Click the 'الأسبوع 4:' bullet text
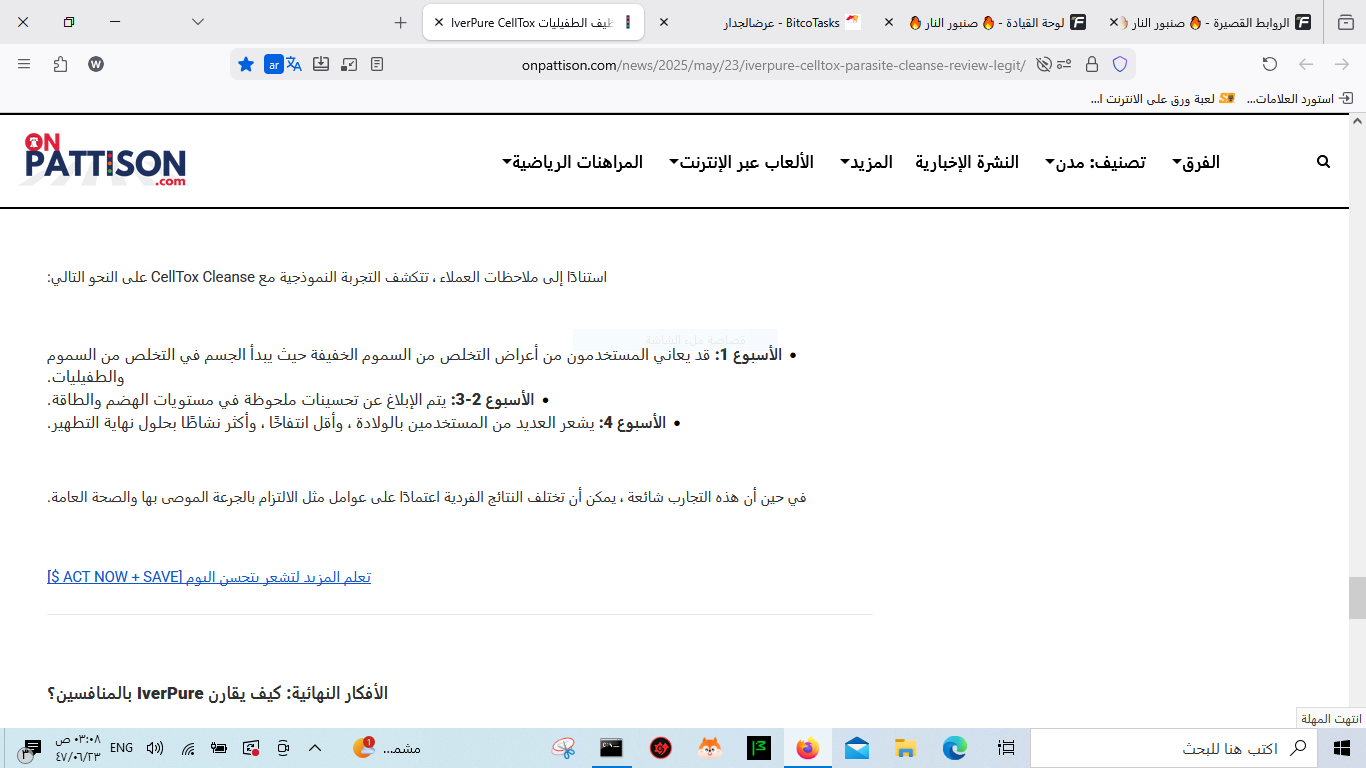This screenshot has width=1366, height=768. click(x=632, y=423)
